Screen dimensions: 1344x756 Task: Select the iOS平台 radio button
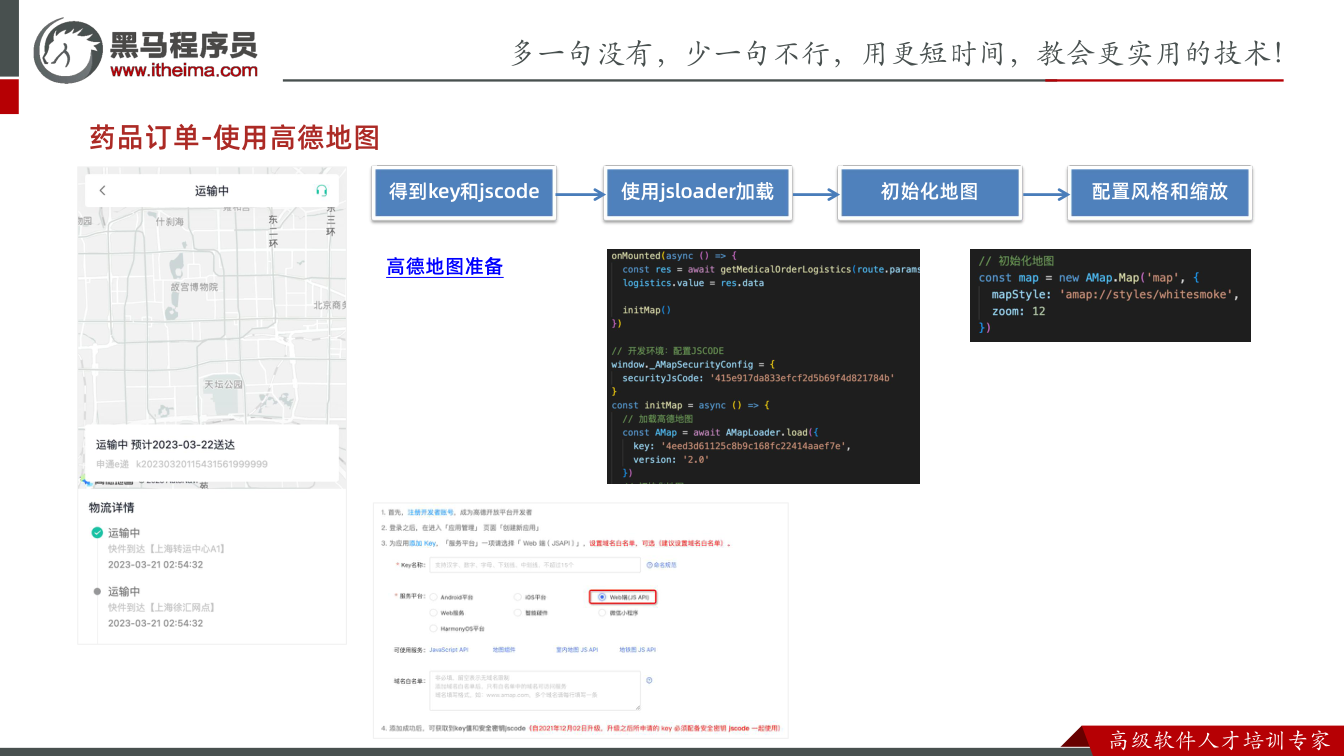(517, 597)
